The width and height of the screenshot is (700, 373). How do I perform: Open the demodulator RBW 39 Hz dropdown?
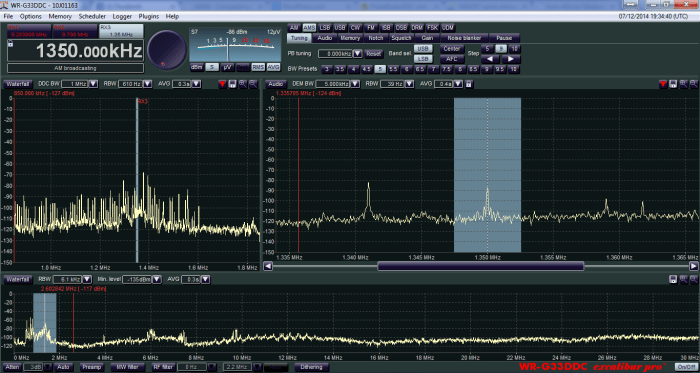tap(410, 84)
